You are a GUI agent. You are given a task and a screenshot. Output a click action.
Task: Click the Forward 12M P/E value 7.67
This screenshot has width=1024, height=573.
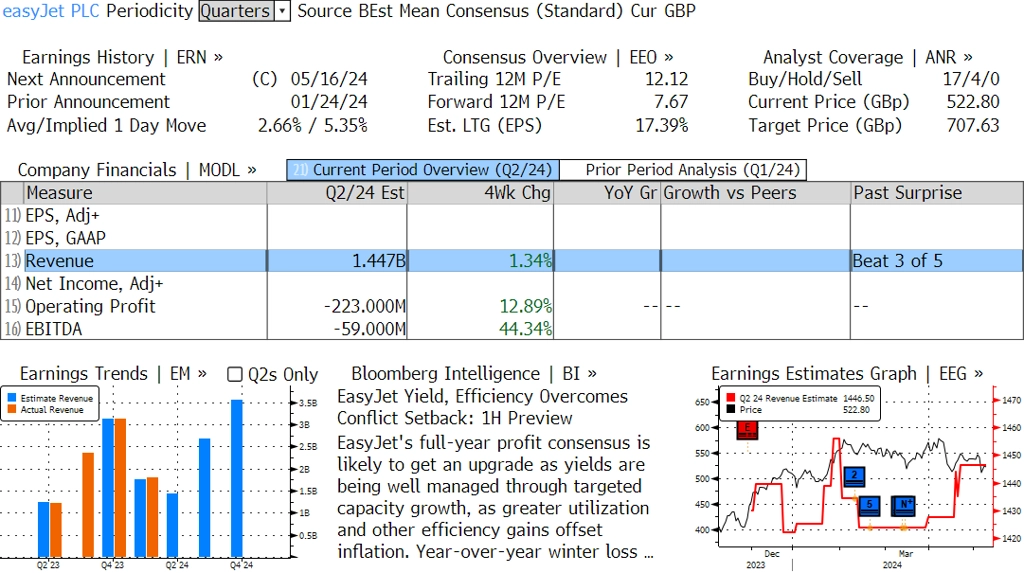point(671,103)
